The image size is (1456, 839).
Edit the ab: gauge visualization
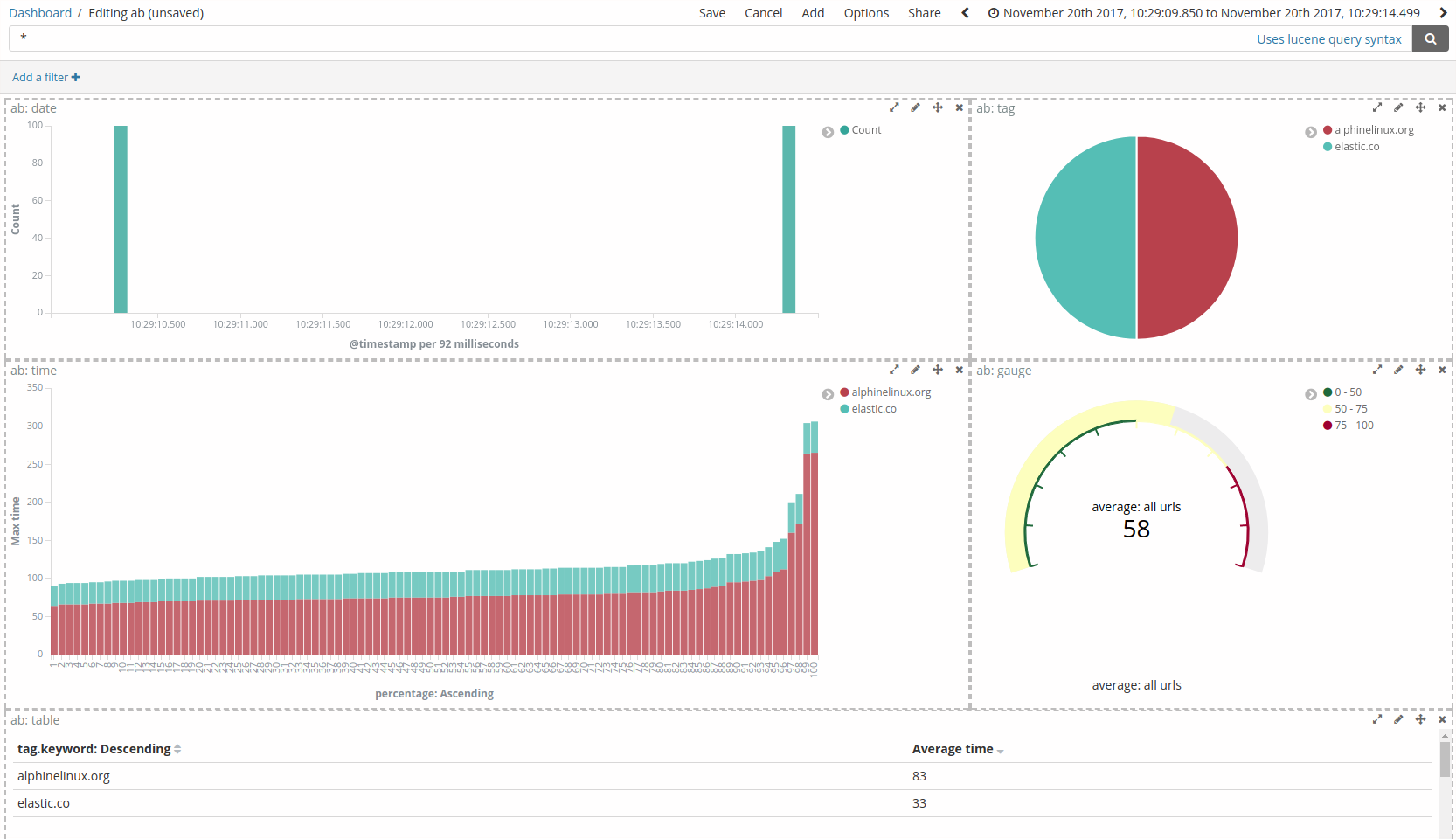1398,370
